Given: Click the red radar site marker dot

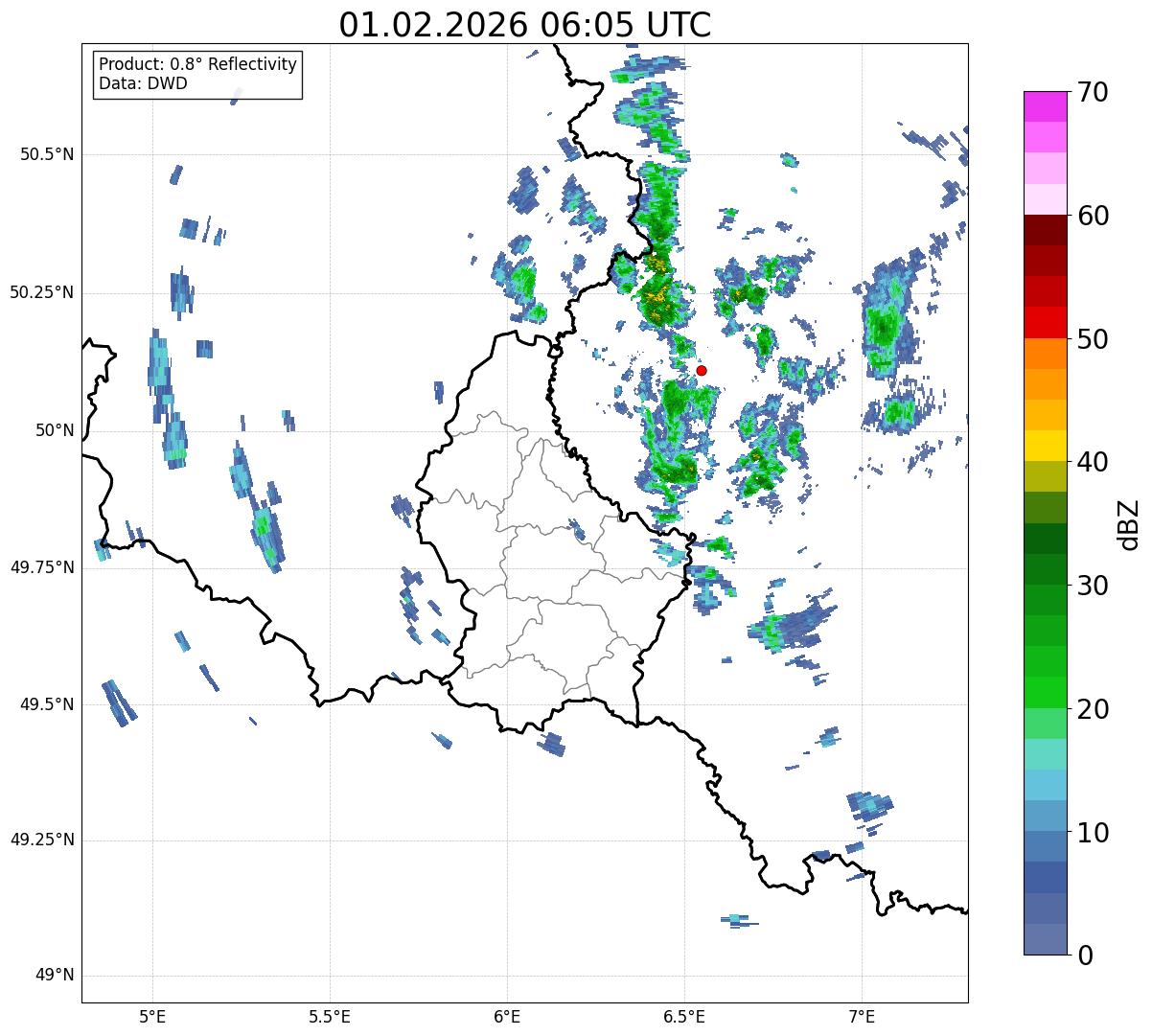Looking at the screenshot, I should point(702,370).
